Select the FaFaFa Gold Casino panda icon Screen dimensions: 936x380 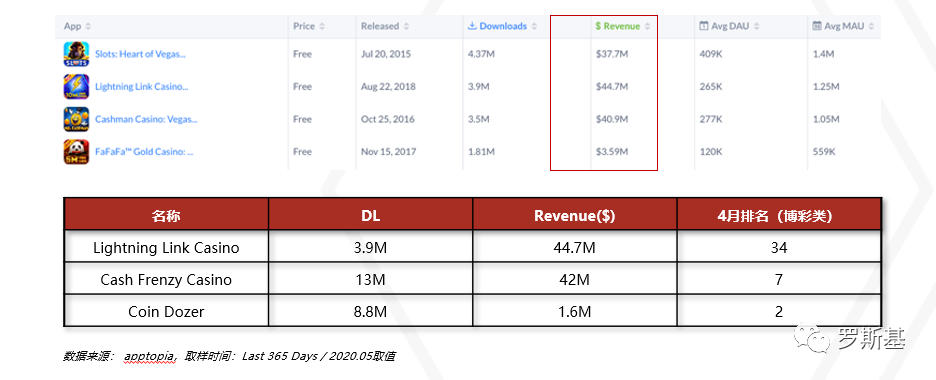click(76, 152)
